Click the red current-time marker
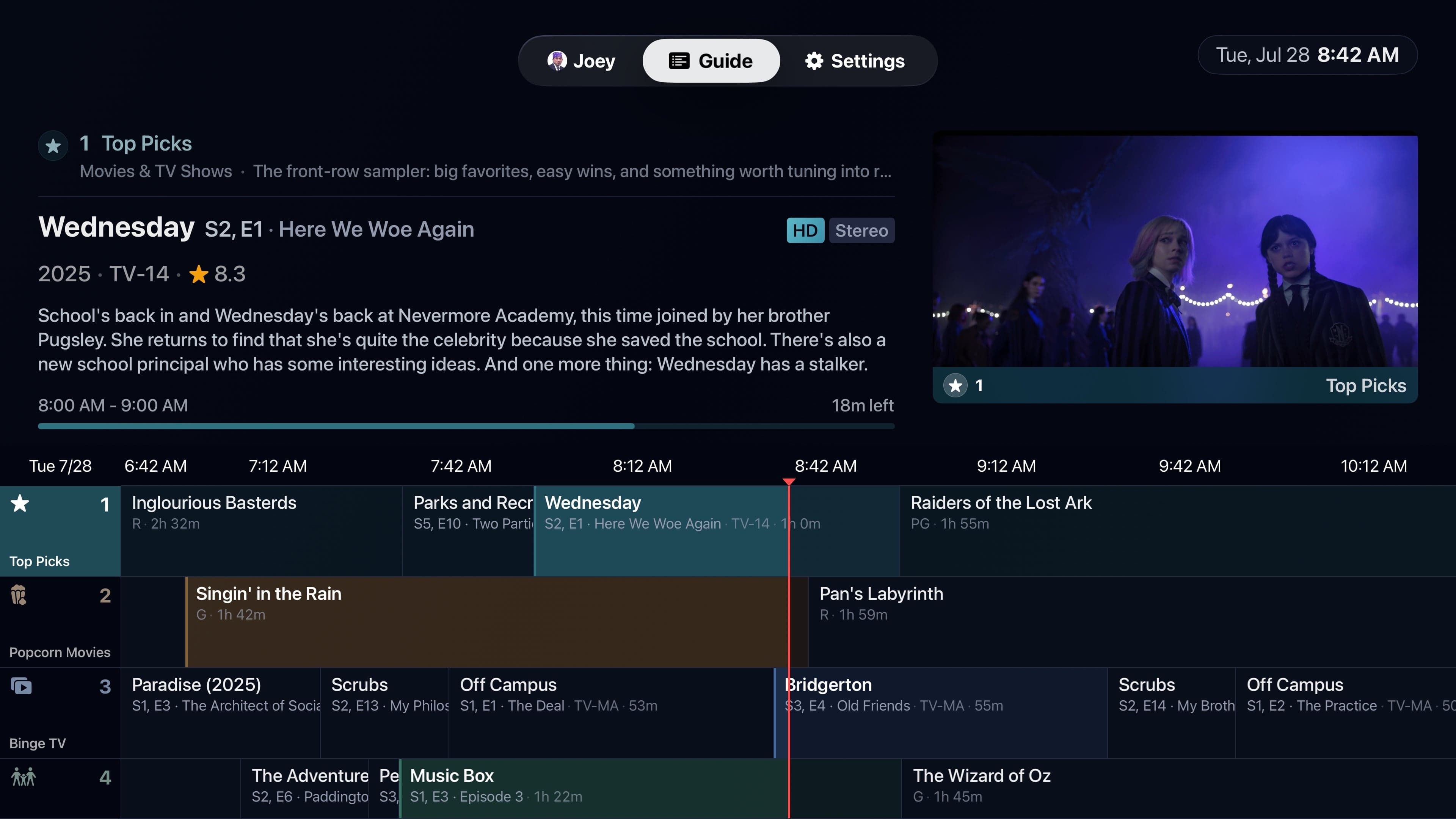This screenshot has height=819, width=1456. coord(789,482)
